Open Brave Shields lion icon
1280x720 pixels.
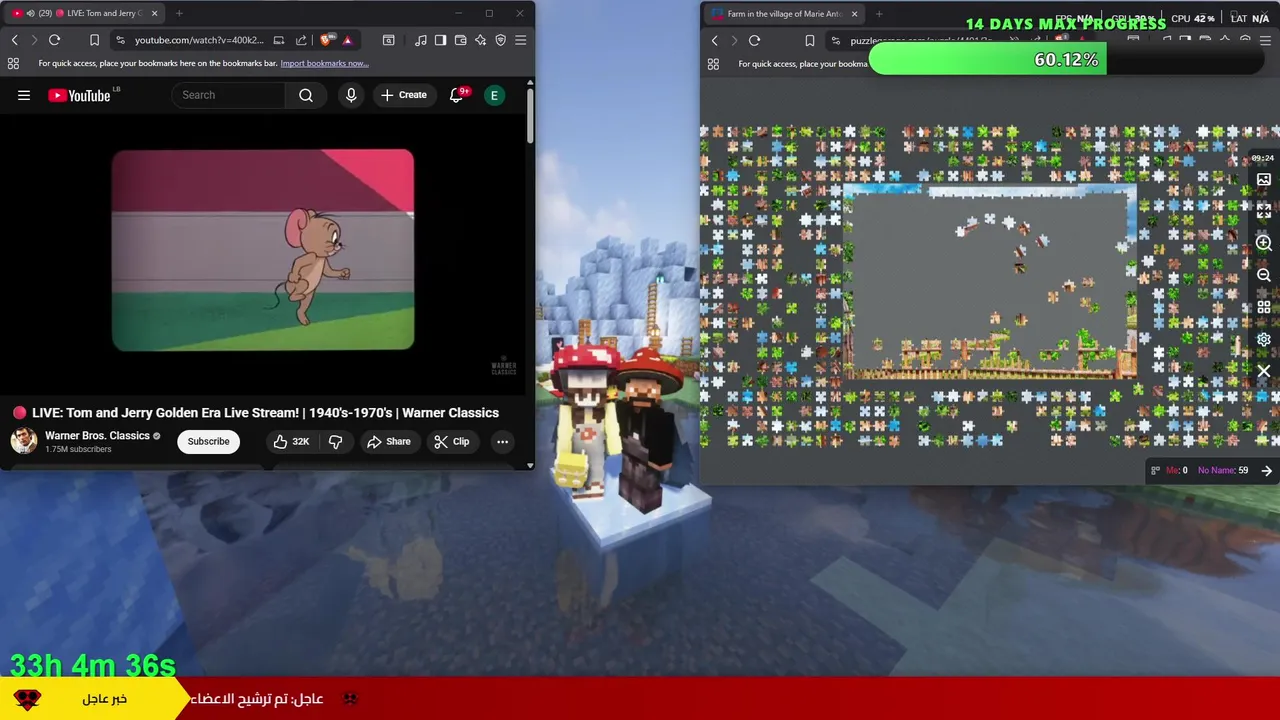click(x=327, y=40)
